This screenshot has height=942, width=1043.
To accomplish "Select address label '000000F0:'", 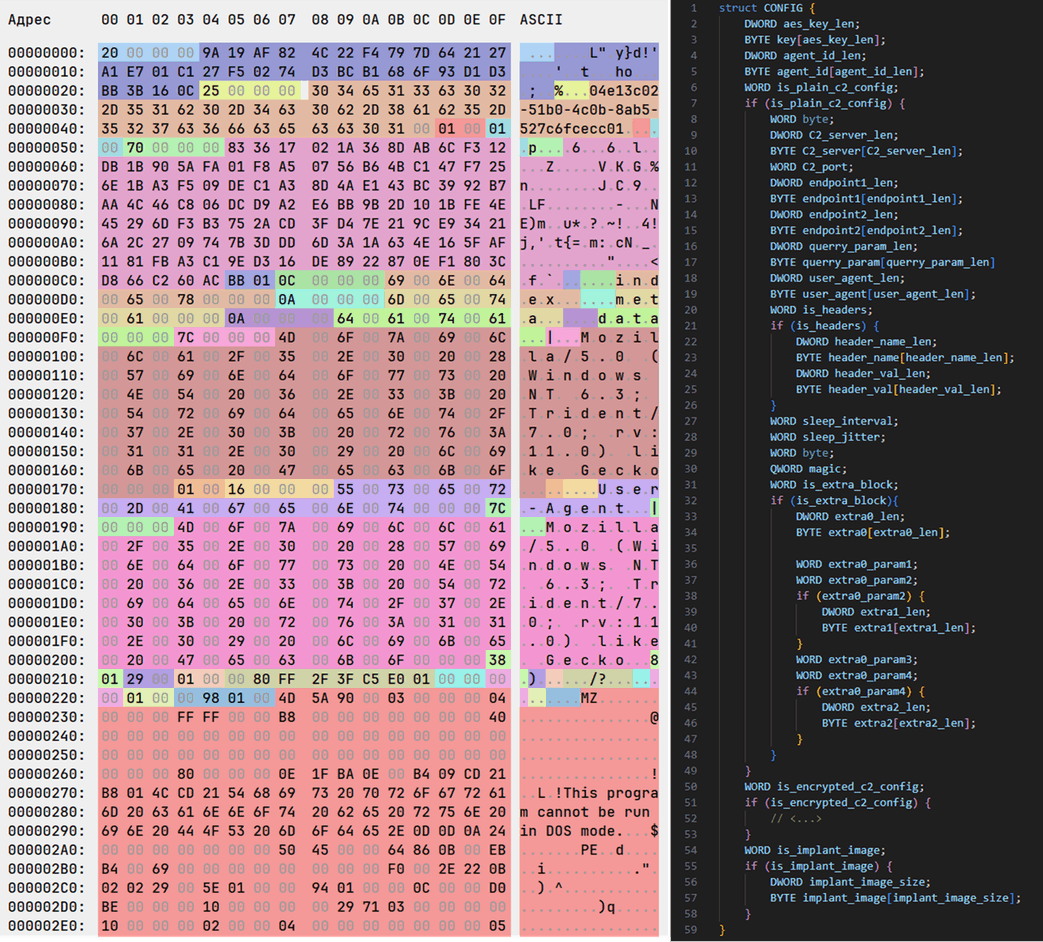I will pyautogui.click(x=47, y=337).
